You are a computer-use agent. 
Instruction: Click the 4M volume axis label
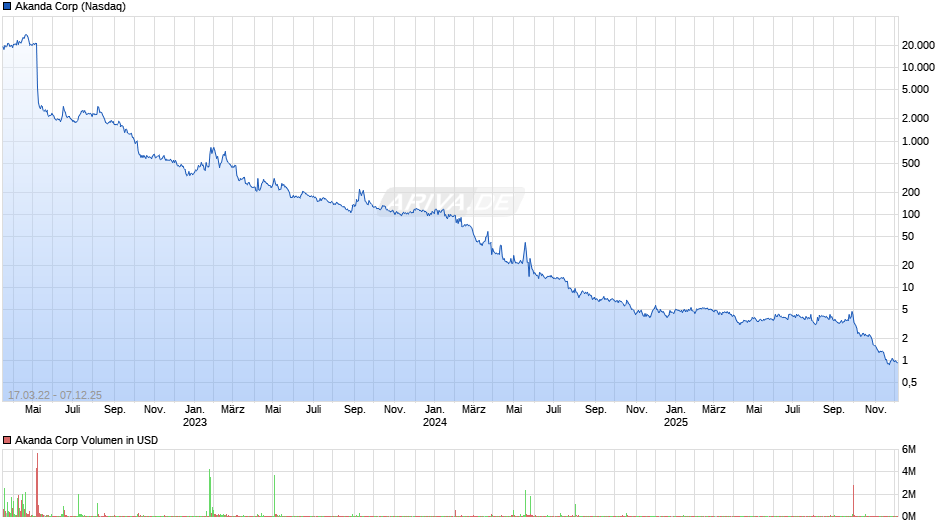coord(909,471)
